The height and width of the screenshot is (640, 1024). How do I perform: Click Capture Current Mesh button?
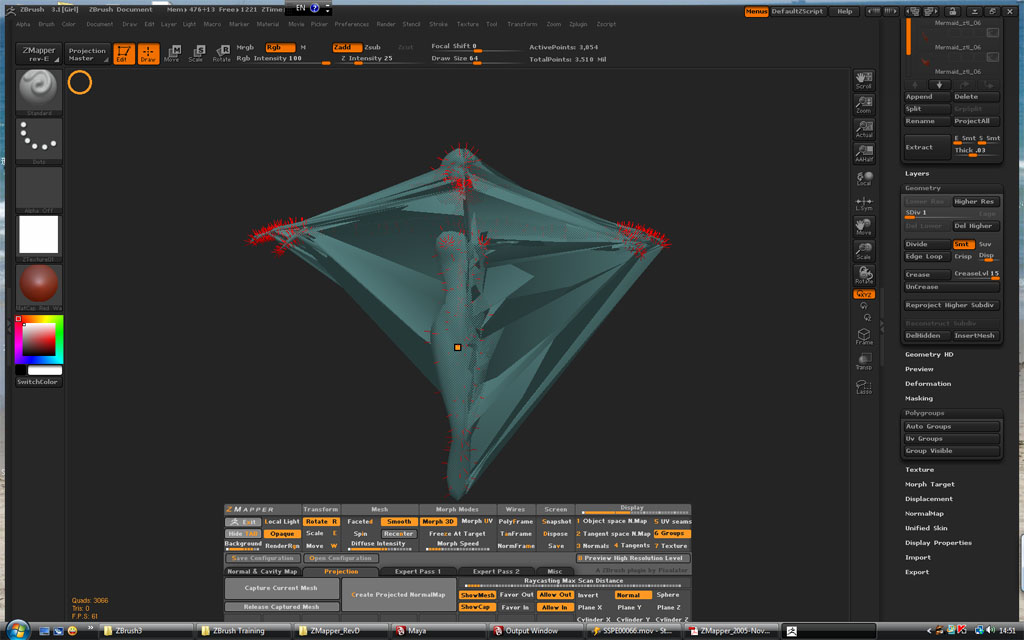281,588
